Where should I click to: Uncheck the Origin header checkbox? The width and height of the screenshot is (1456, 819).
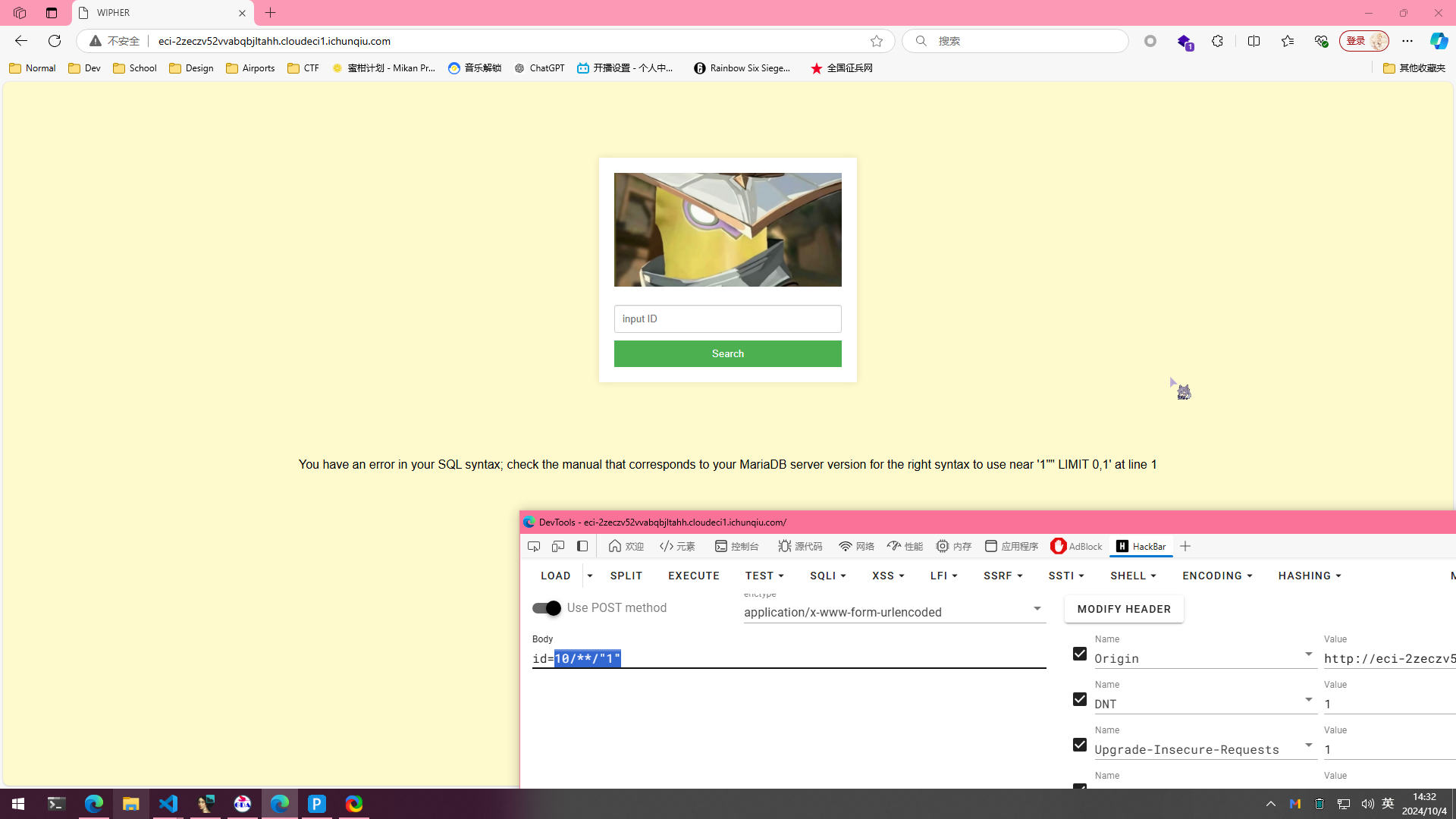click(x=1080, y=654)
